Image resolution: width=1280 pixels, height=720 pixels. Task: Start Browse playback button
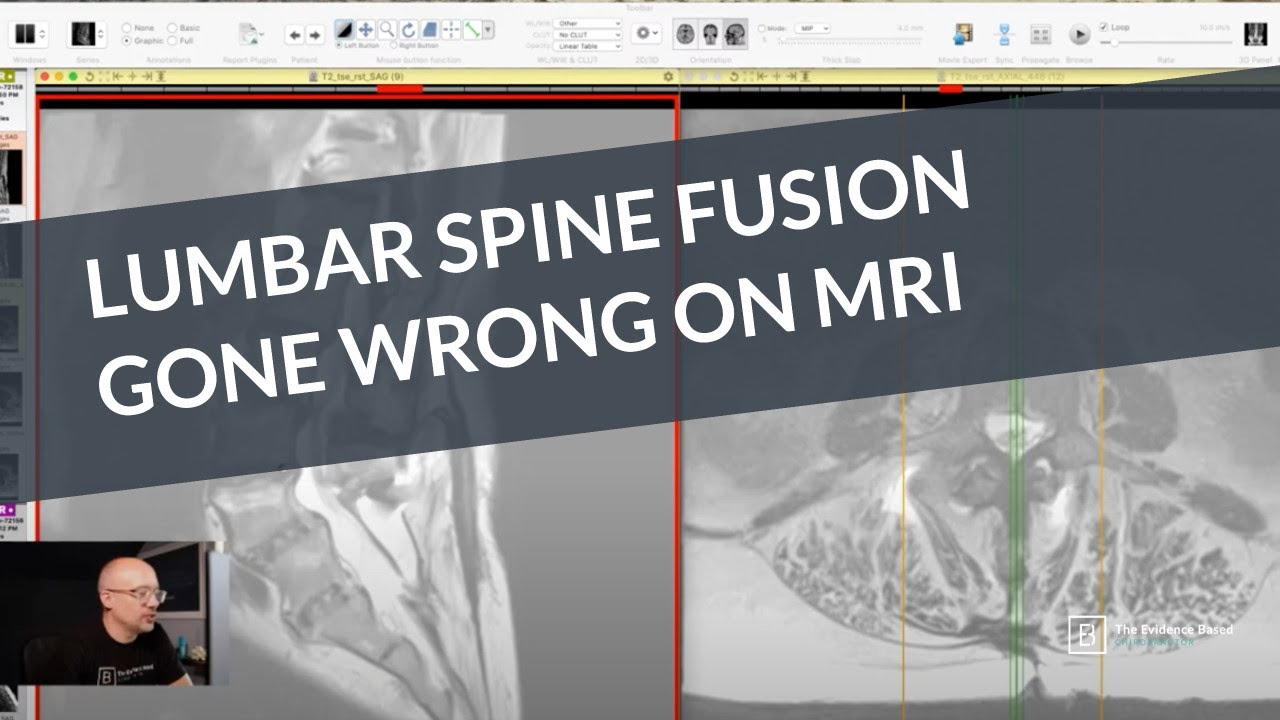tap(1079, 35)
